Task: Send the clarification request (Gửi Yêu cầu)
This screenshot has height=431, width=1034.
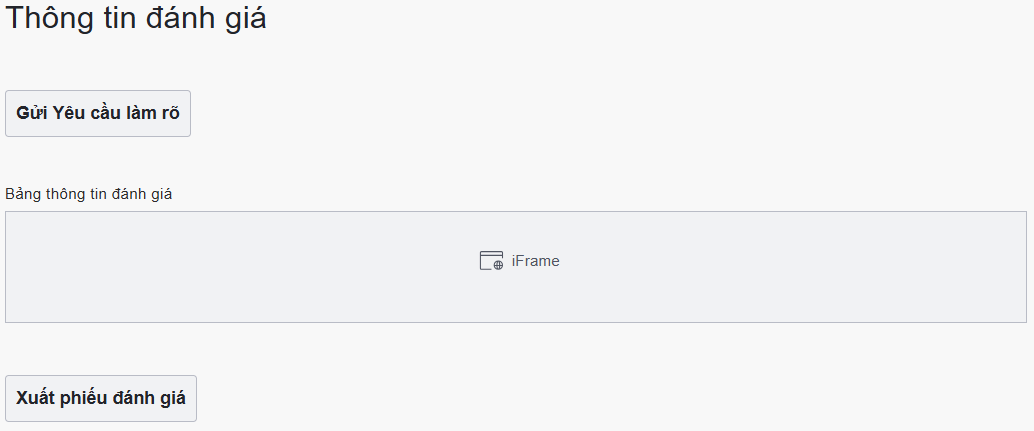Action: (x=98, y=113)
